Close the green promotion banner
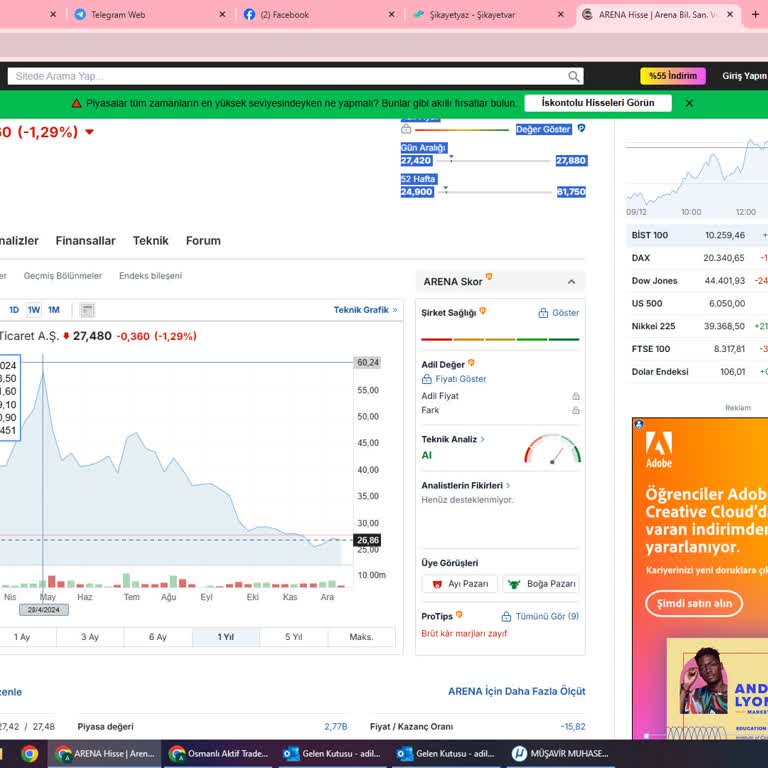This screenshot has width=768, height=768. point(689,103)
